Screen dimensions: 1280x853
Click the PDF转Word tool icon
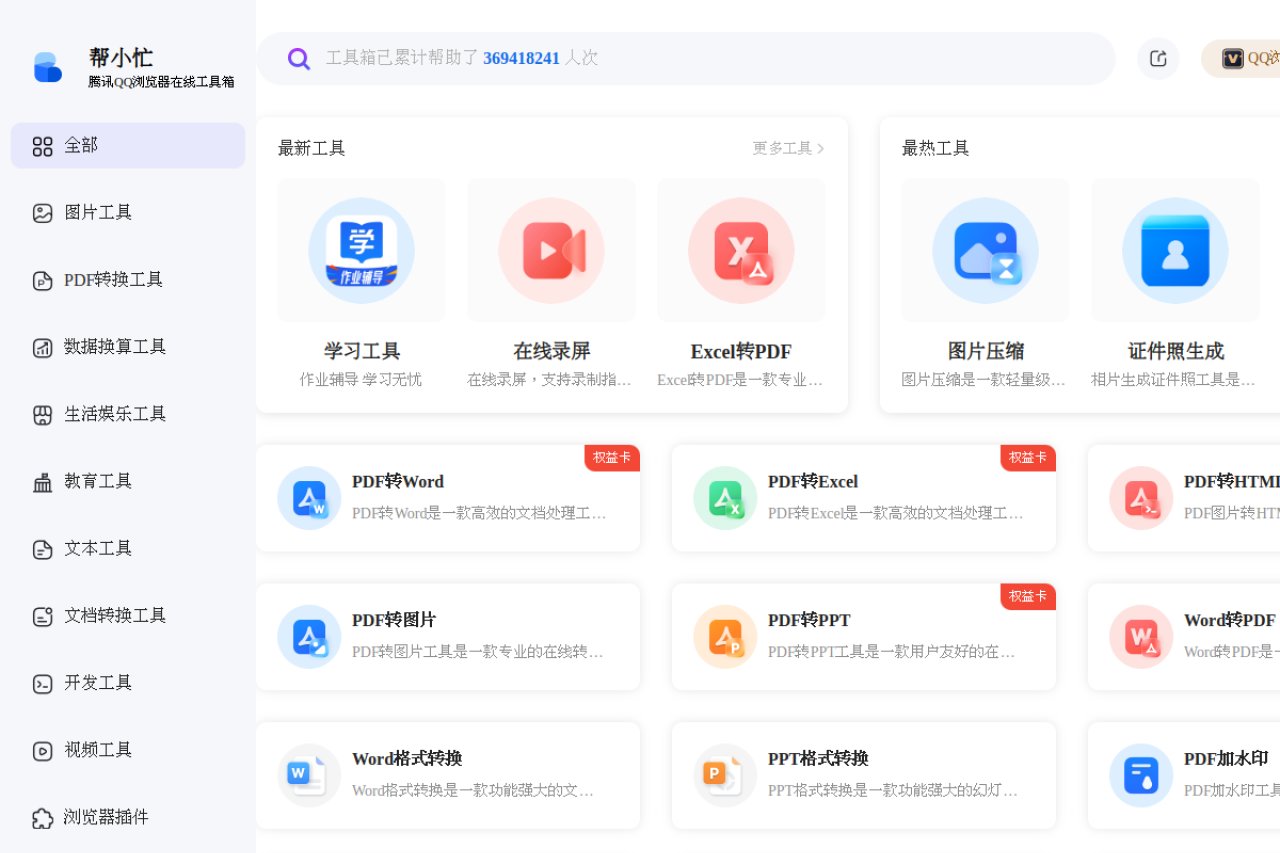pyautogui.click(x=309, y=498)
